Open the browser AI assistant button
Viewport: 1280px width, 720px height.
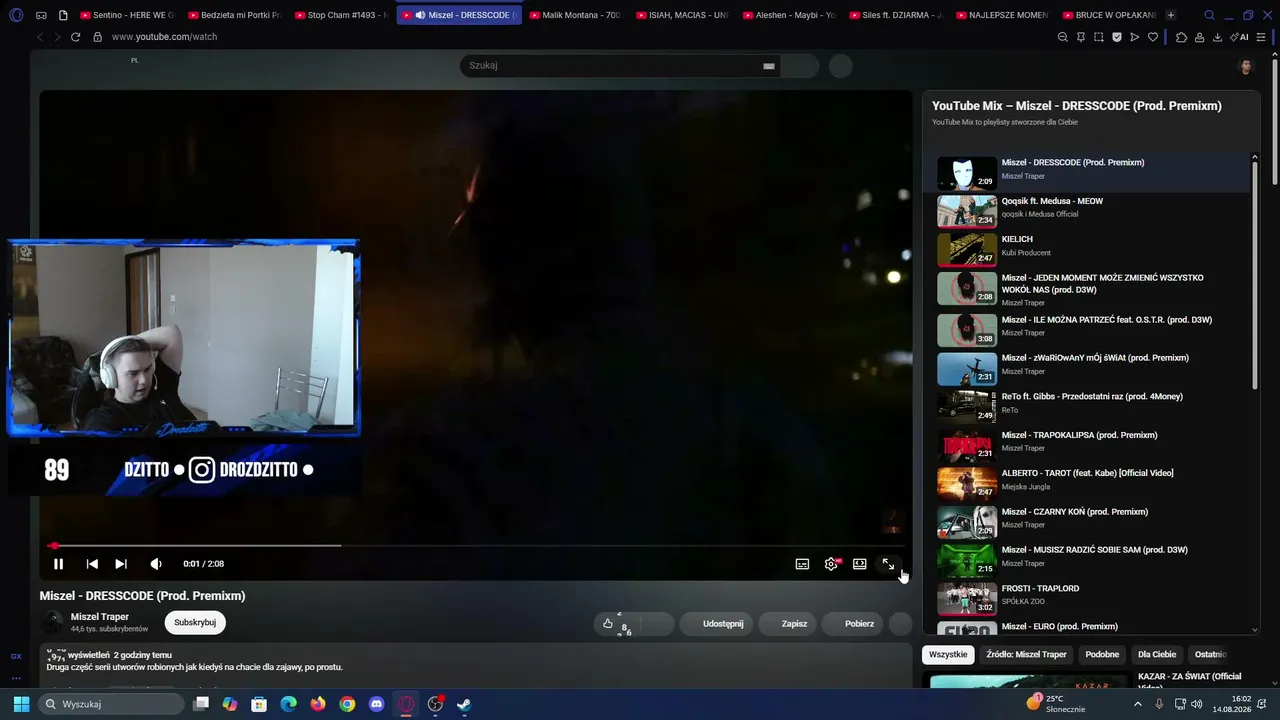click(1240, 37)
